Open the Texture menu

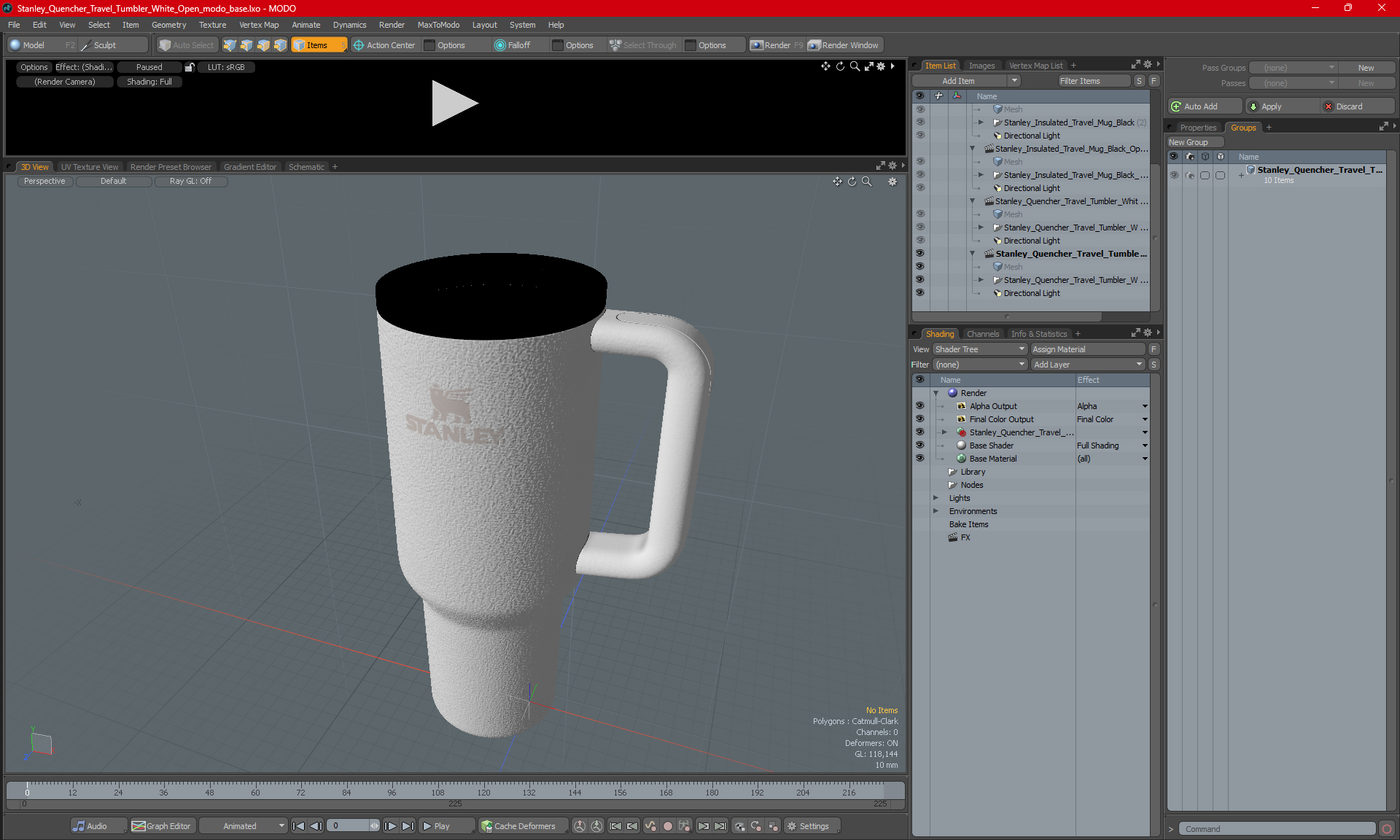tap(212, 25)
